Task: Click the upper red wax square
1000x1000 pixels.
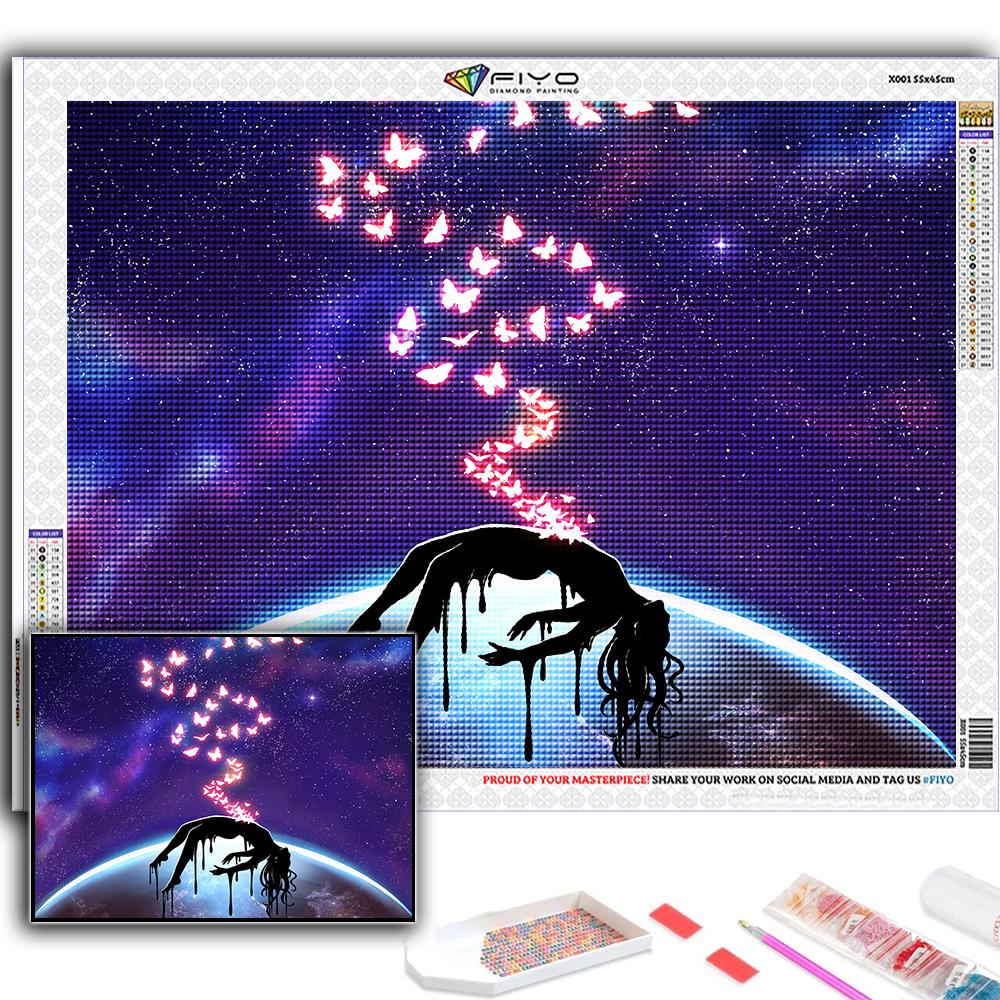Action: pos(675,921)
